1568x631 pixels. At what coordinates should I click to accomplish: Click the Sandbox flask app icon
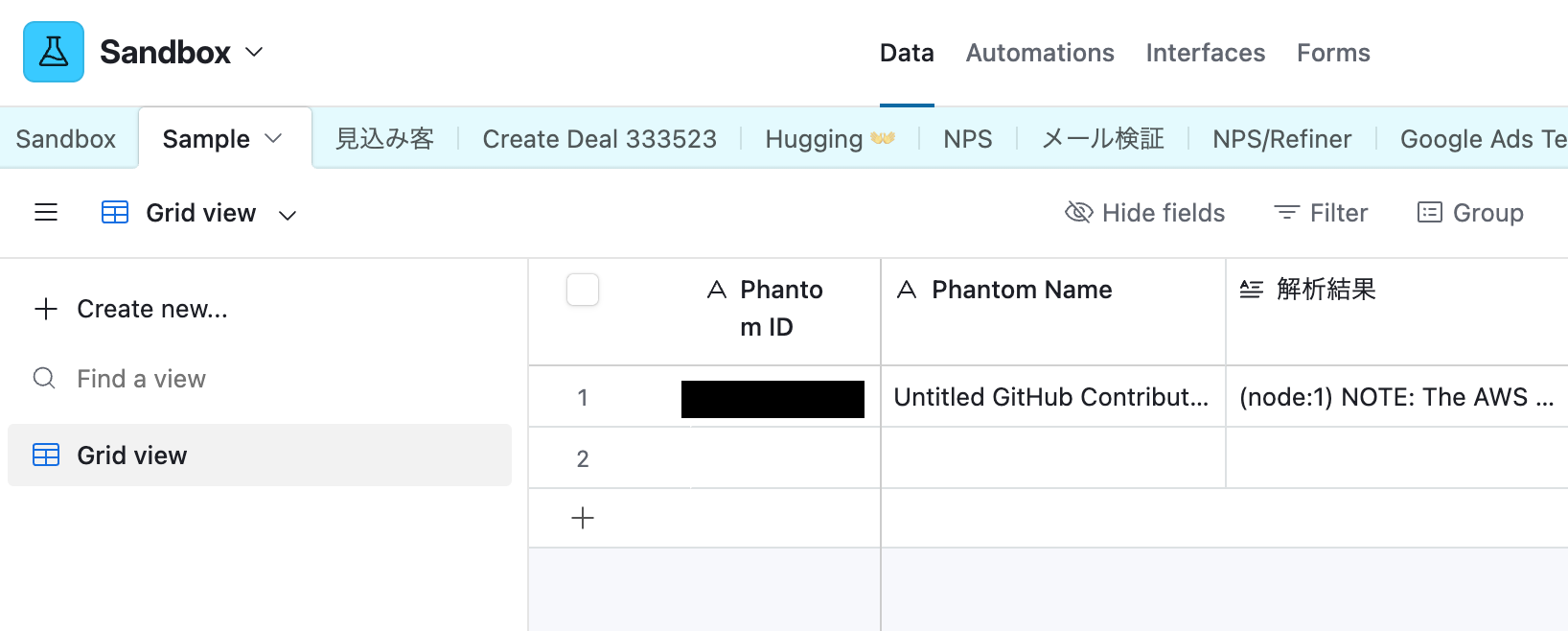point(54,52)
